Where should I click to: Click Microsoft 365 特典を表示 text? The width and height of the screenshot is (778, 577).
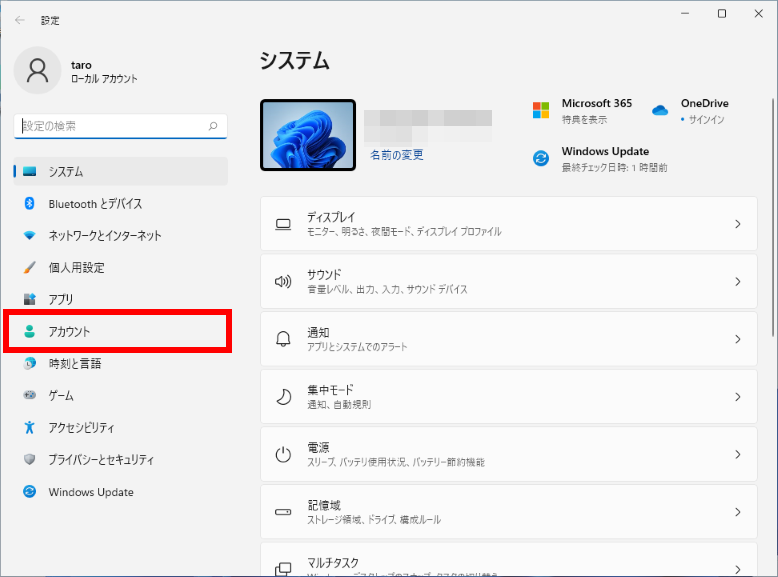point(584,120)
